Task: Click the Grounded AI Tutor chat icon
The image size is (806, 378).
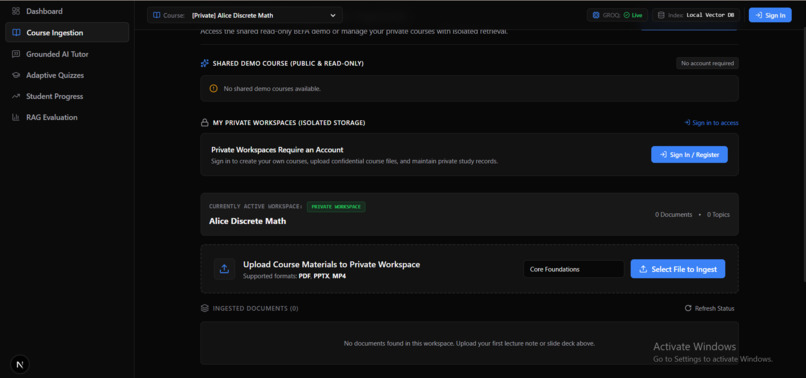Action: 16,54
